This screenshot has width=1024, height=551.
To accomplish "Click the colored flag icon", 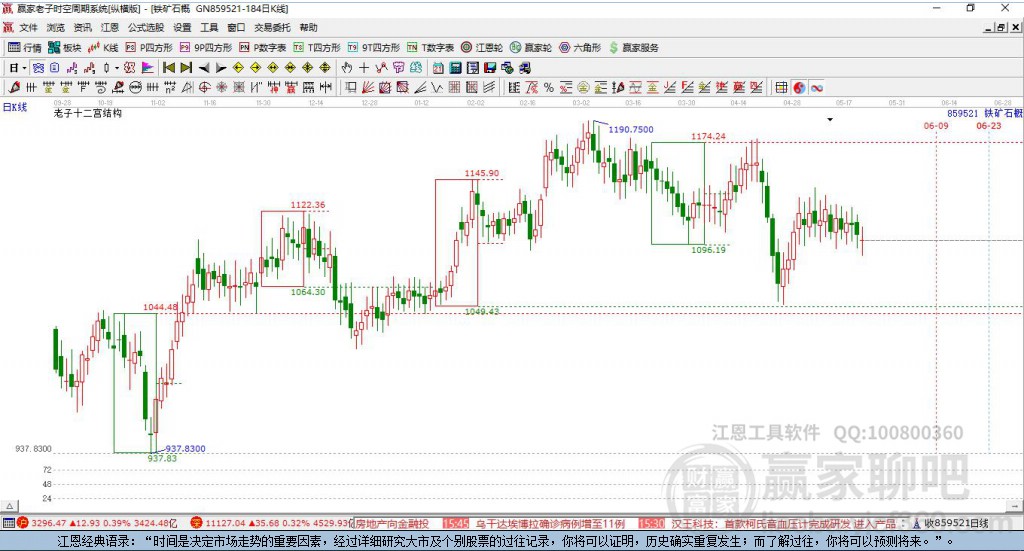I will point(148,67).
